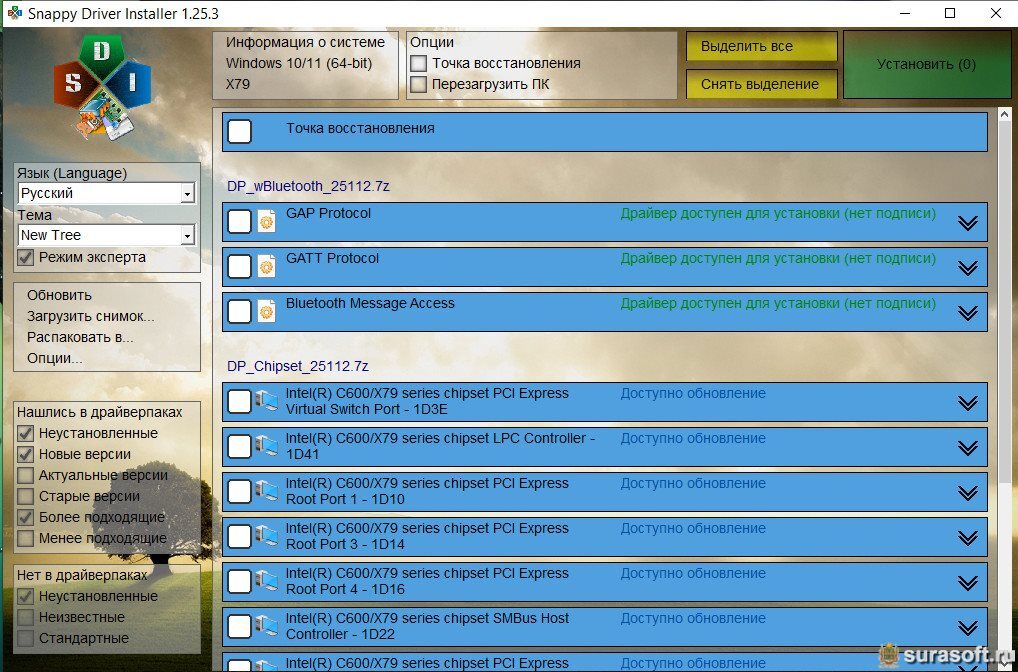The height and width of the screenshot is (672, 1018).
Task: Choose Распаковать в... menu entry
Action: (x=80, y=338)
